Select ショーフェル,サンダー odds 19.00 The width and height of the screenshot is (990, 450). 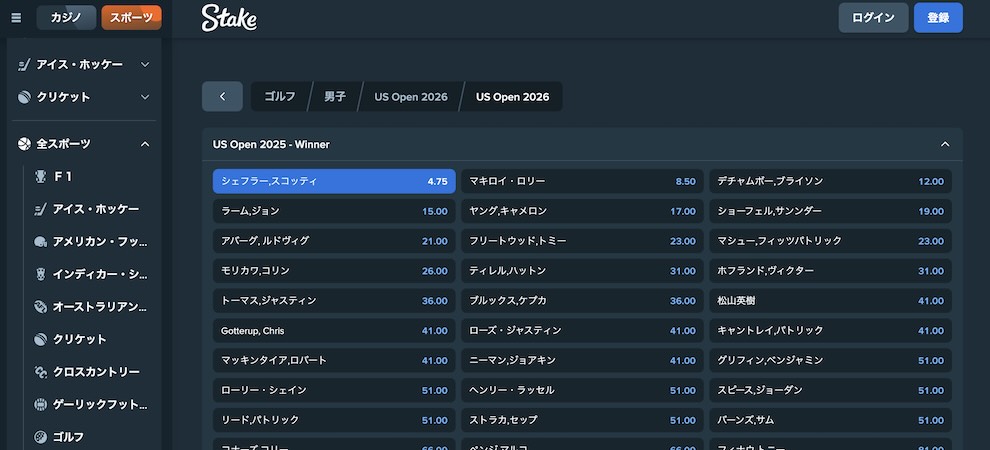coord(830,211)
